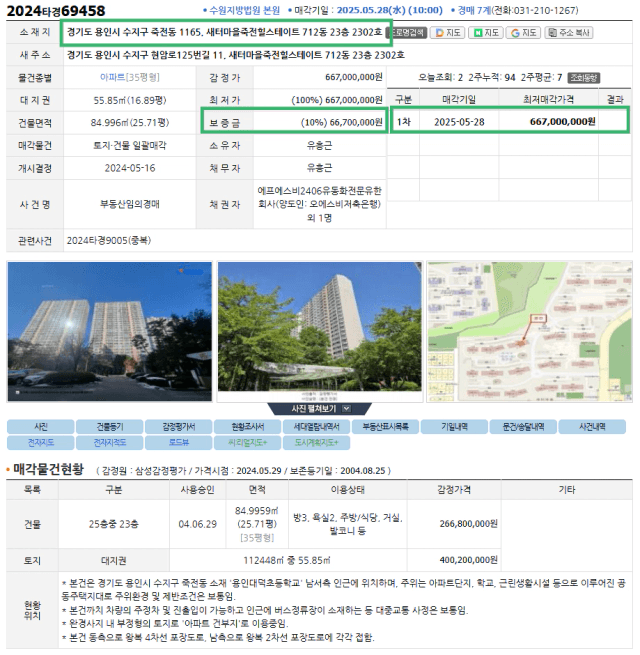Screen dimensions: 640x655
Task: Click the 최저가 (100%) 667,000,000원 value
Action: (337, 100)
